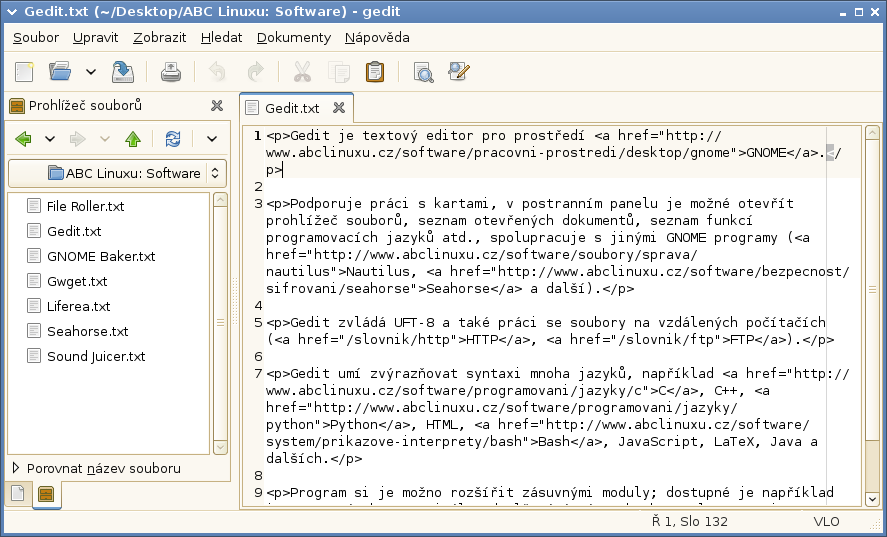Open Find and Replace icon
The height and width of the screenshot is (537, 887).
[x=459, y=72]
